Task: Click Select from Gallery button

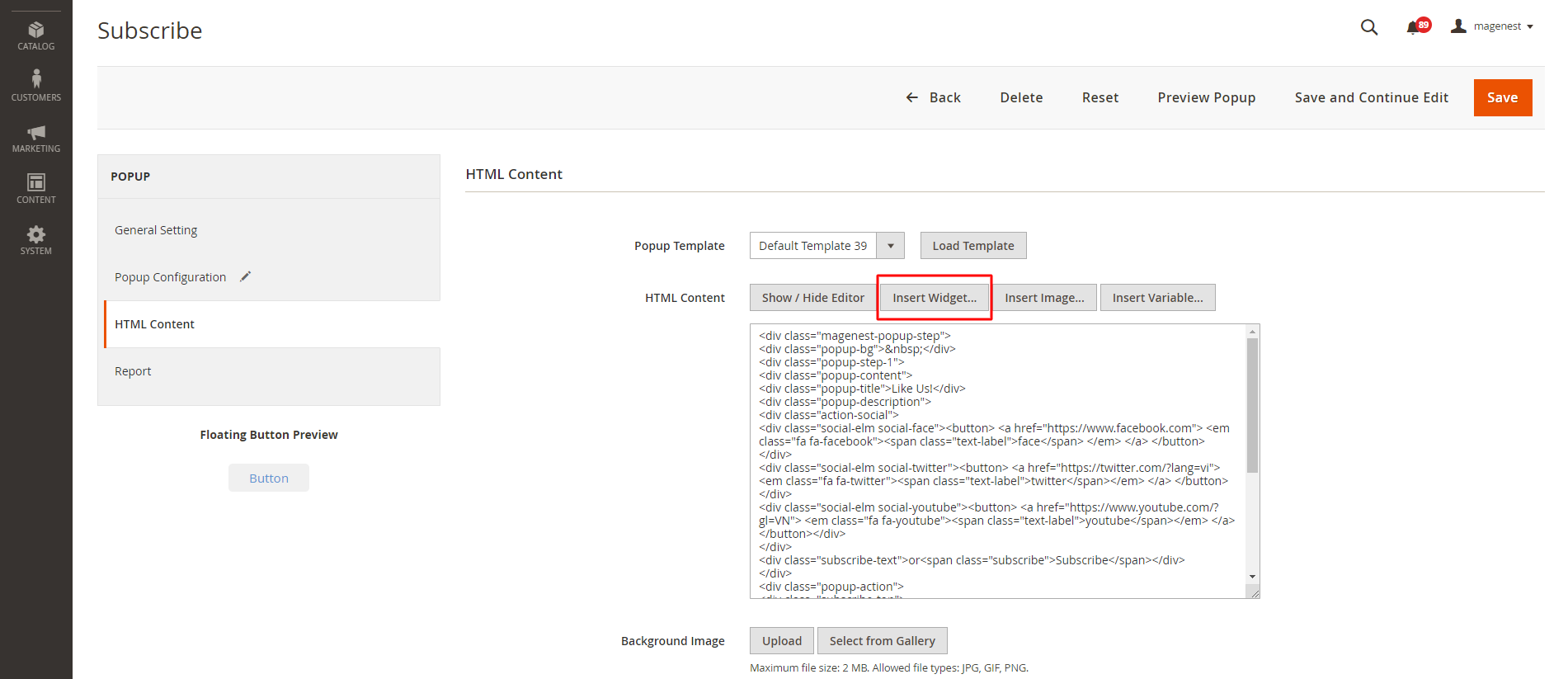Action: (x=882, y=641)
